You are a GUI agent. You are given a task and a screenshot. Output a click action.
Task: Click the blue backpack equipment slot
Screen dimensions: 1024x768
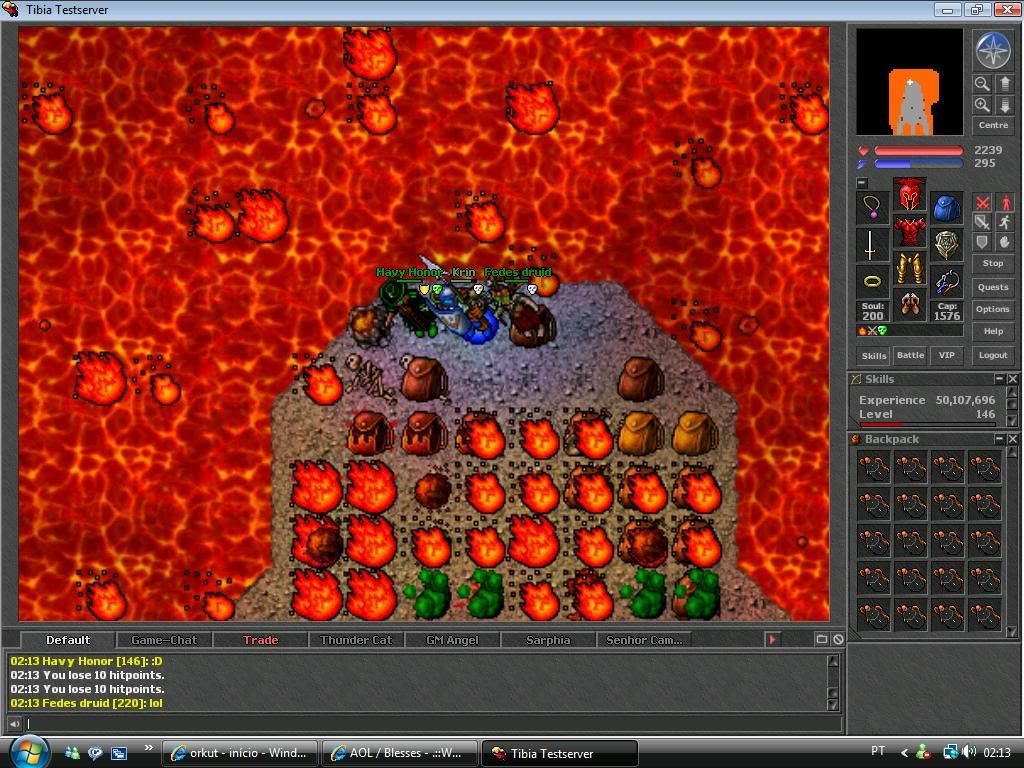click(x=946, y=208)
